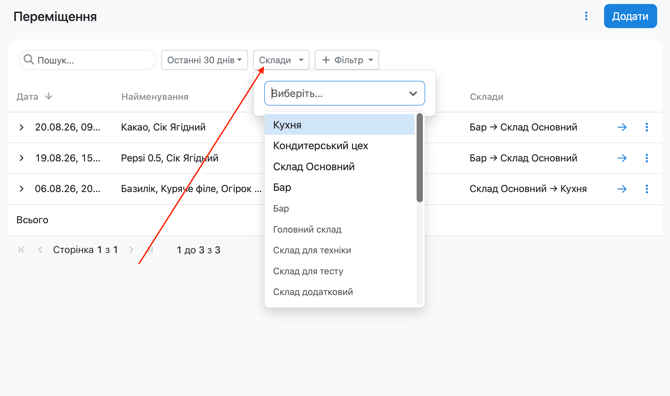
Task: Click Какао, Сік Ягідний name cell
Action: pos(163,127)
